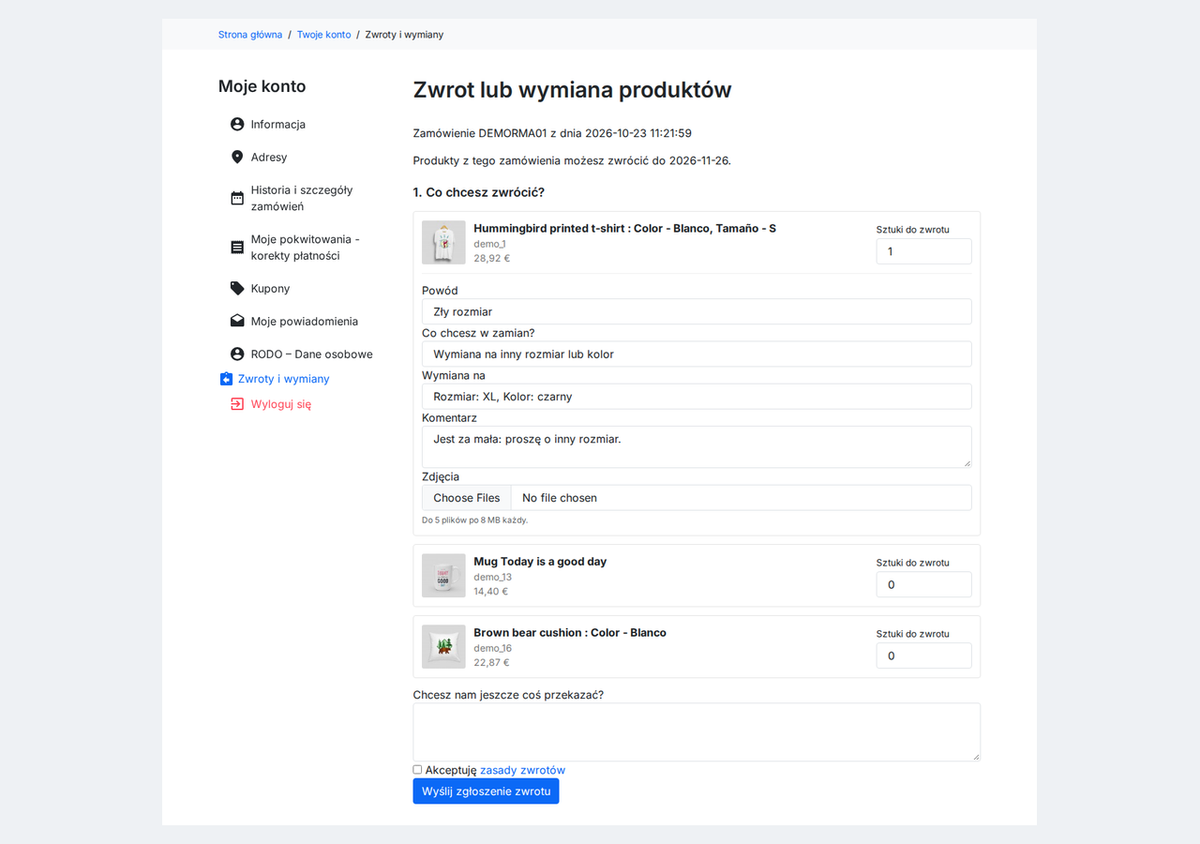
Task: Open the Zwroty i wymiany link
Action: click(x=284, y=379)
